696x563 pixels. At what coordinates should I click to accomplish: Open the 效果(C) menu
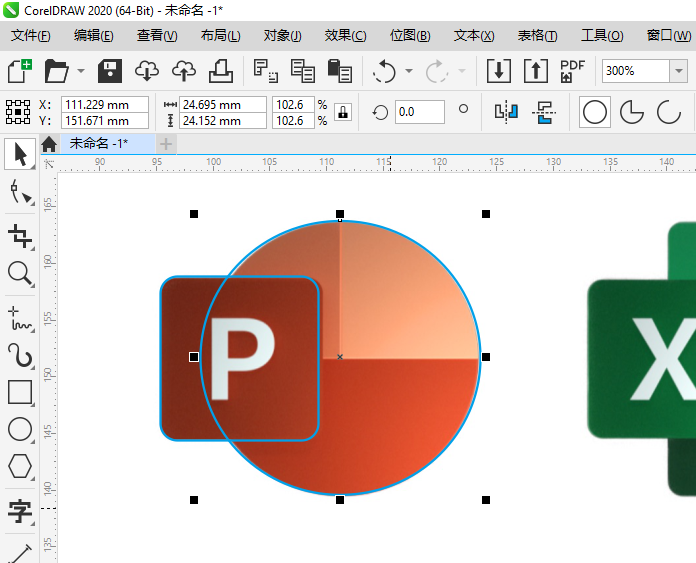tap(345, 35)
